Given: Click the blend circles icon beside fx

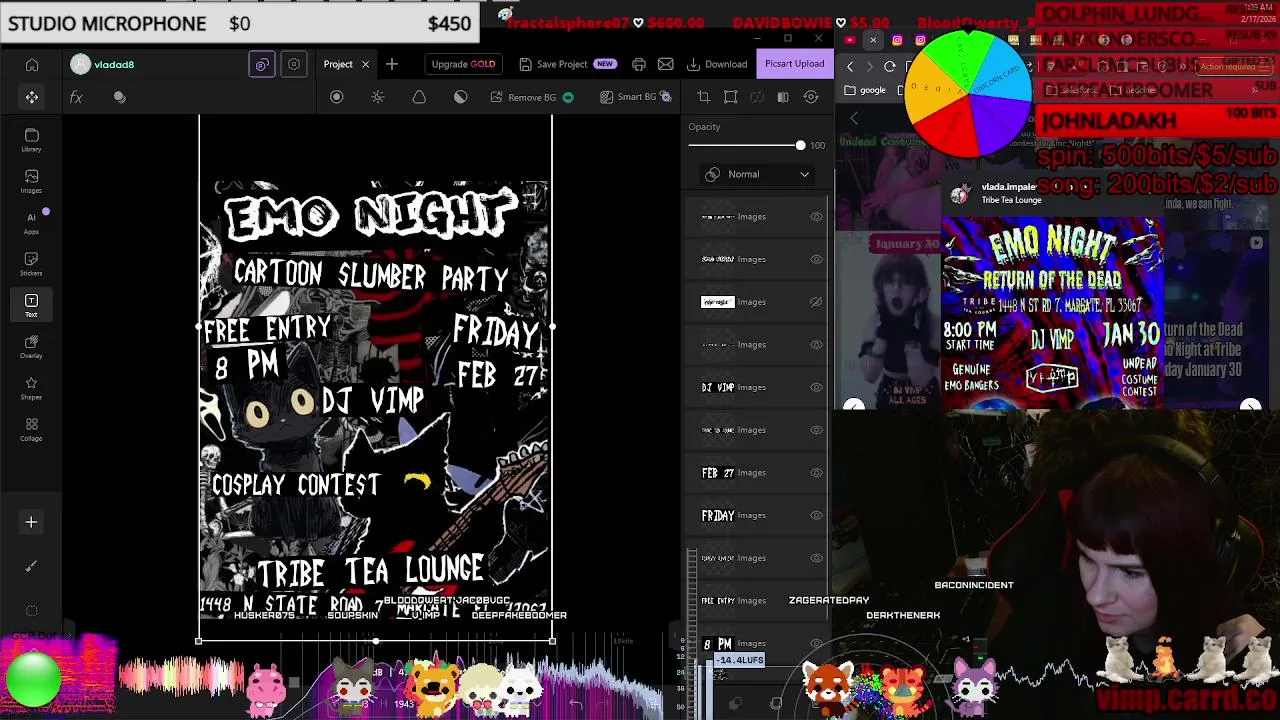Looking at the screenshot, I should click(x=120, y=97).
